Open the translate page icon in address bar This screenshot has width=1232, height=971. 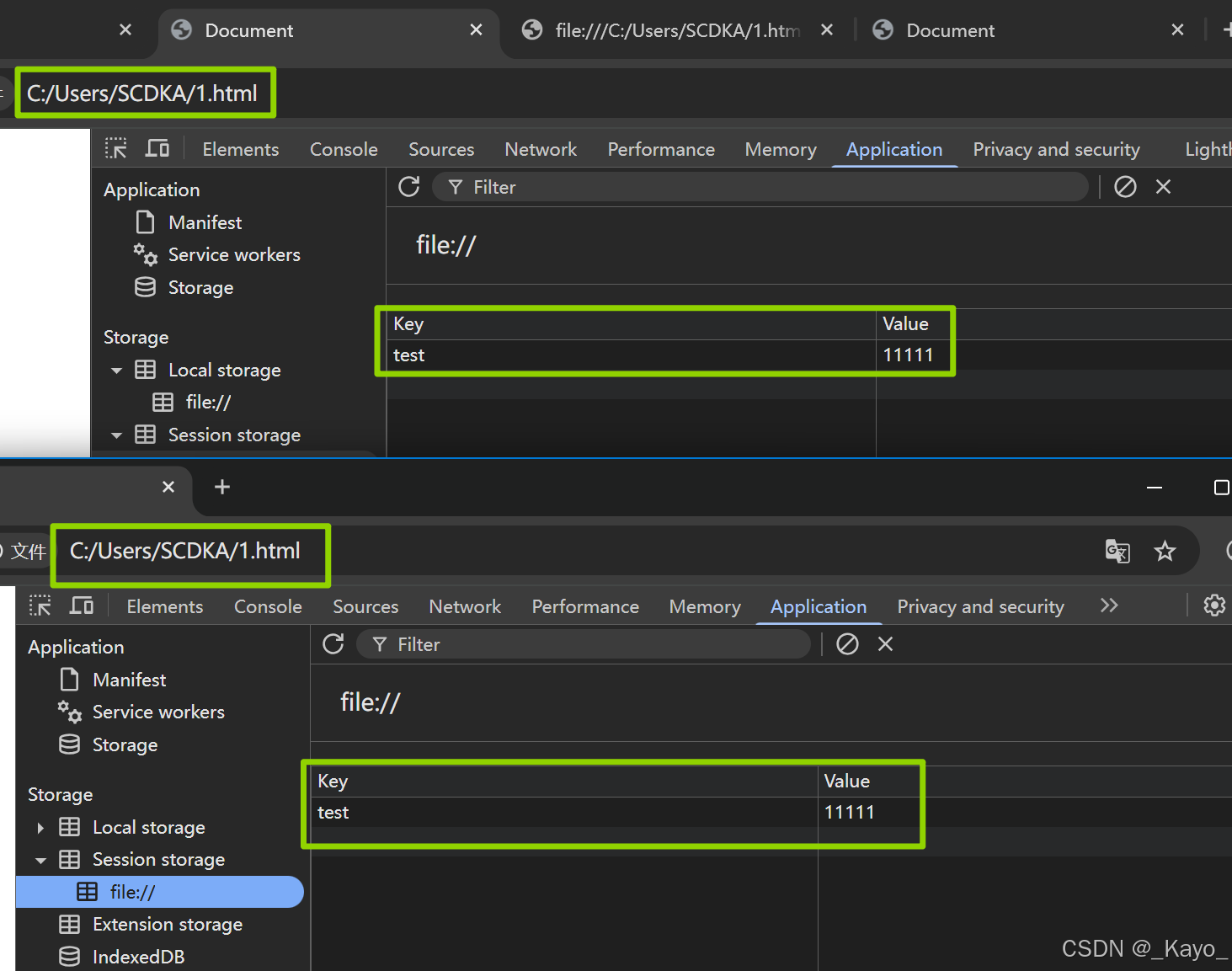(1117, 551)
